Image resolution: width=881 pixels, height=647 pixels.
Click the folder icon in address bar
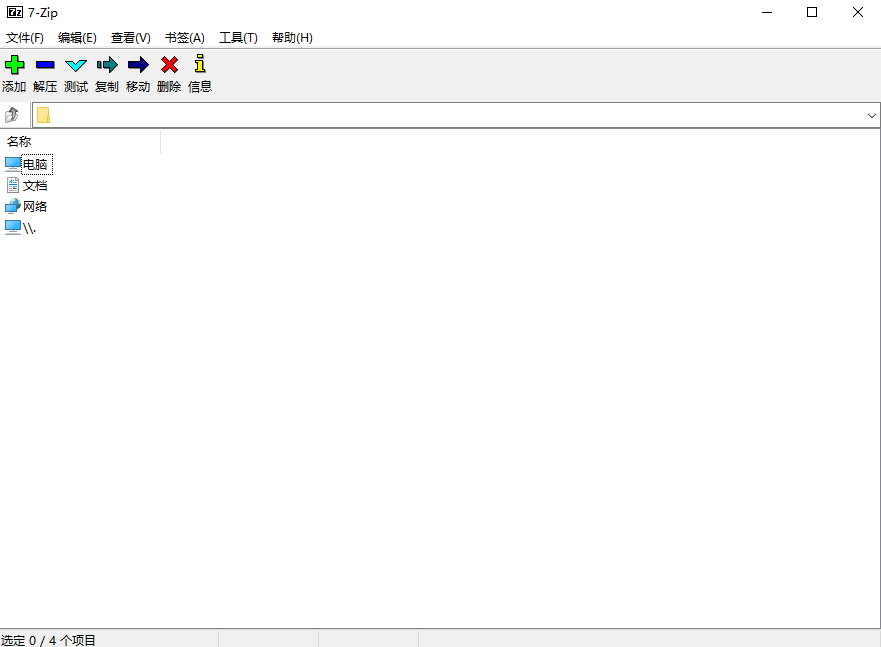(43, 115)
